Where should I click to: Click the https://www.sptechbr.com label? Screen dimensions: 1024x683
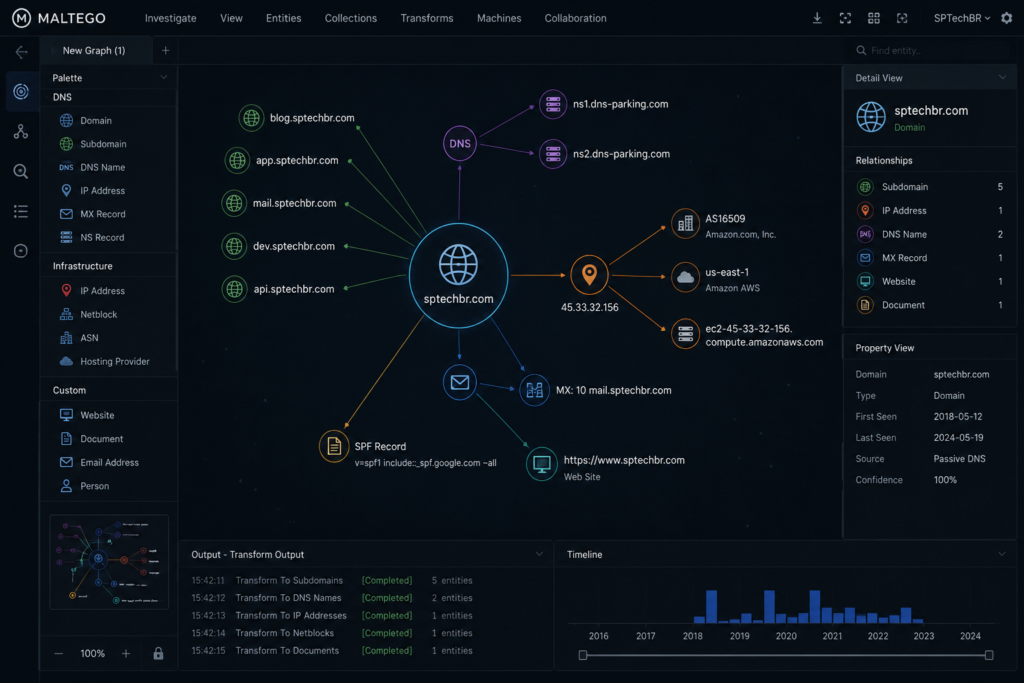pyautogui.click(x=624, y=460)
